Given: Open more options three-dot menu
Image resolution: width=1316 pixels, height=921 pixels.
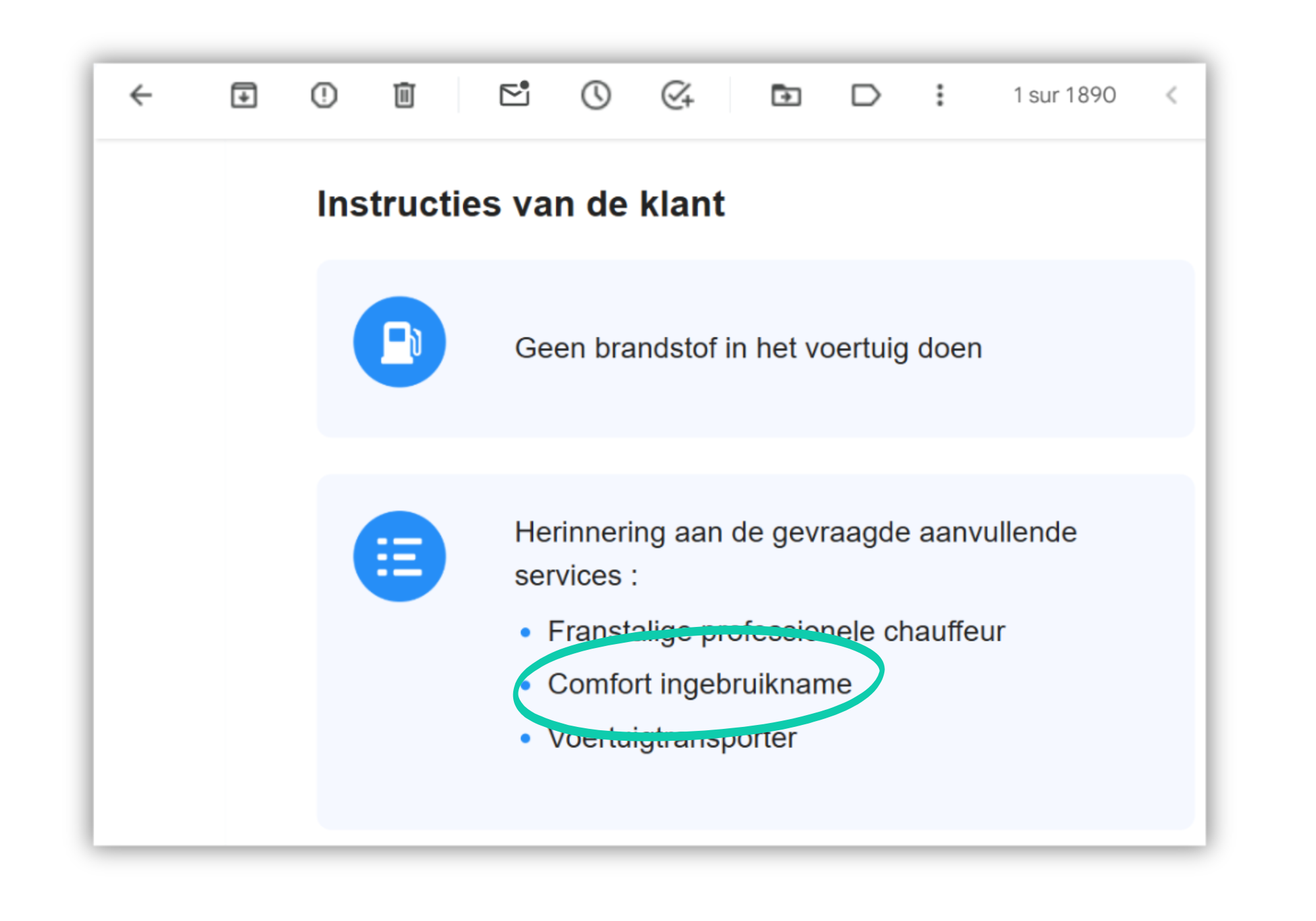Looking at the screenshot, I should click(940, 95).
